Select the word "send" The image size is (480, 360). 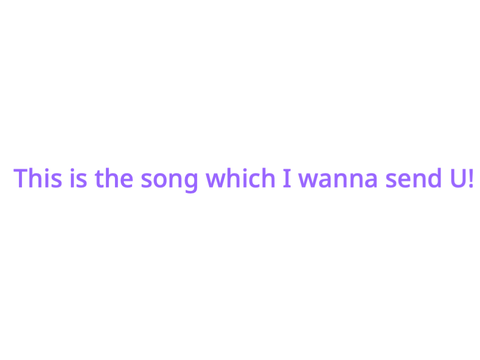coord(413,178)
